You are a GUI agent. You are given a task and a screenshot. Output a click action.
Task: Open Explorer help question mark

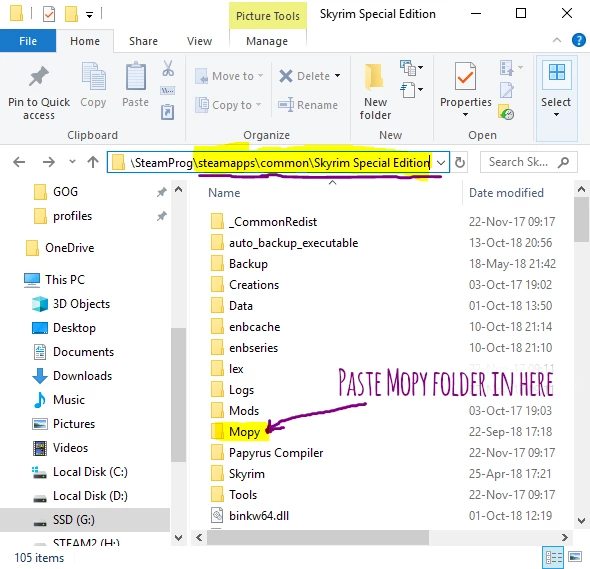tap(578, 40)
